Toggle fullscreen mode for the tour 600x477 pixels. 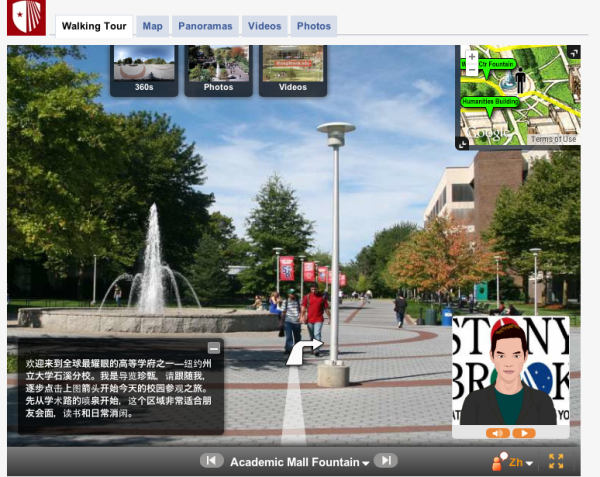[556, 461]
